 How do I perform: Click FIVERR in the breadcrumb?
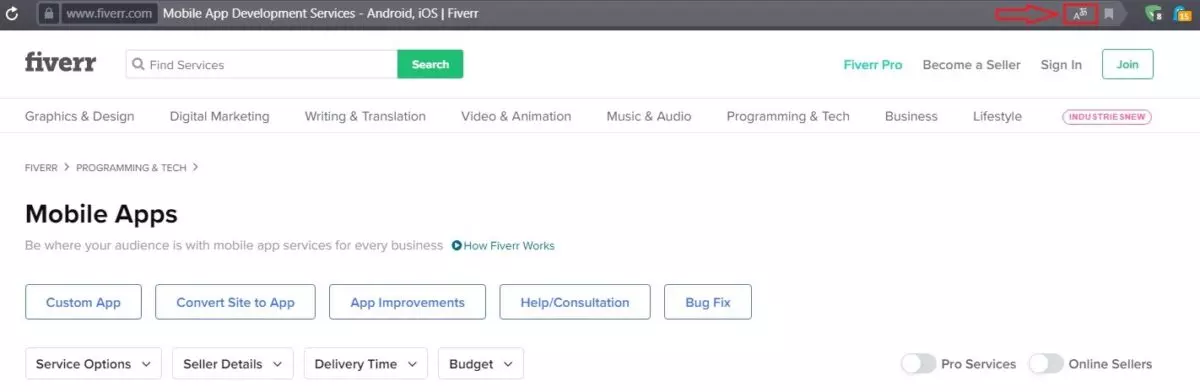pyautogui.click(x=41, y=168)
